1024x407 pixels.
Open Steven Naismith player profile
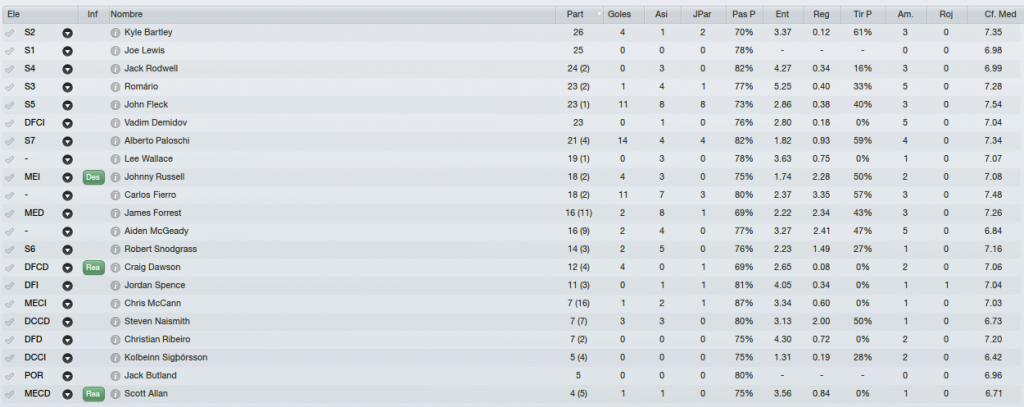click(x=157, y=321)
